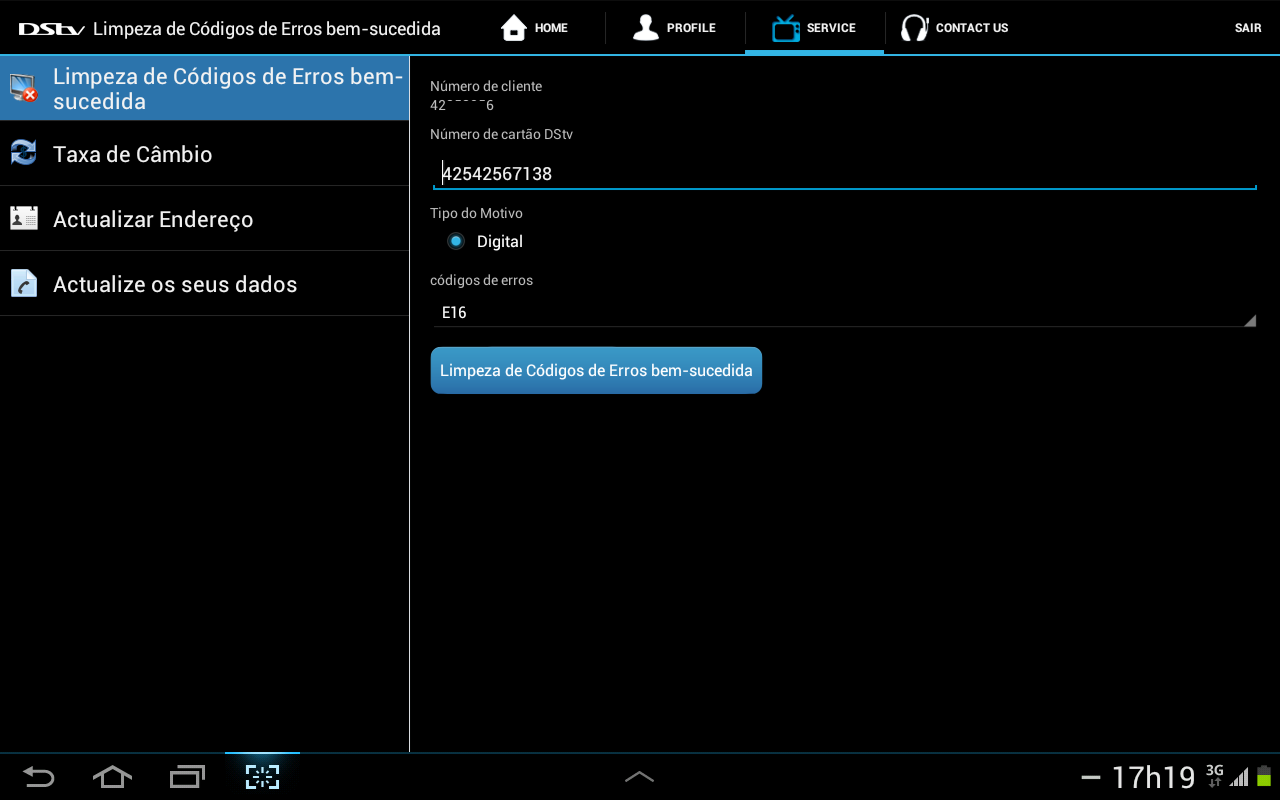Tap the Android back arrow button
The image size is (1280, 800).
tap(38, 776)
